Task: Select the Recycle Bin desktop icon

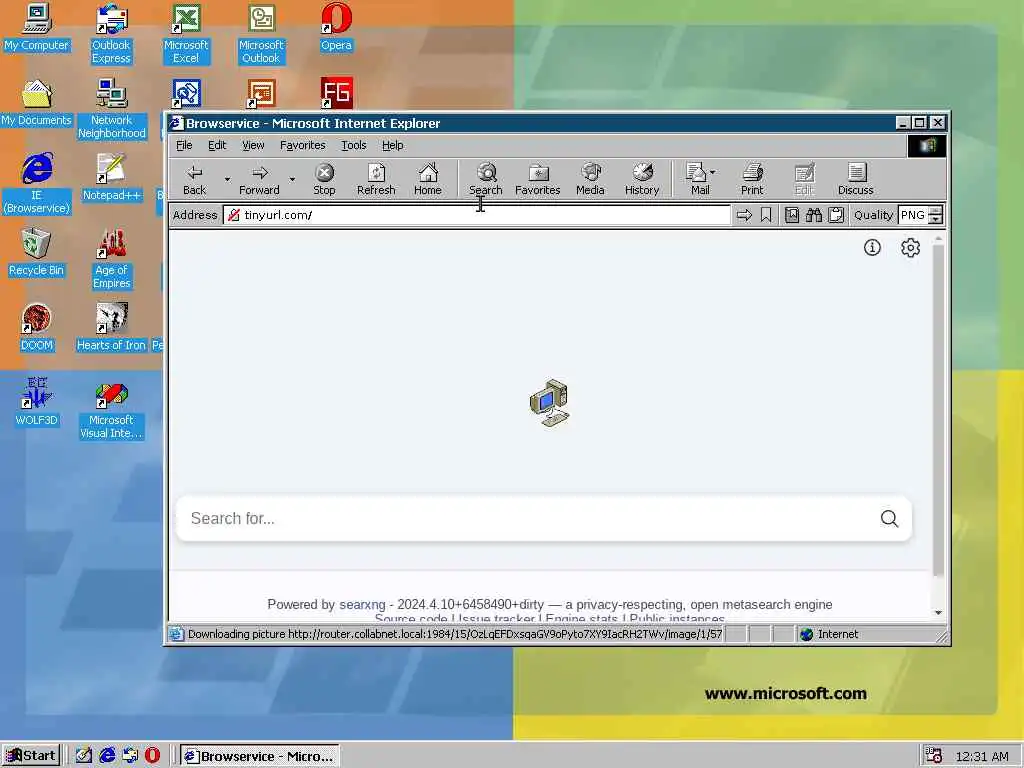Action: coord(37,253)
